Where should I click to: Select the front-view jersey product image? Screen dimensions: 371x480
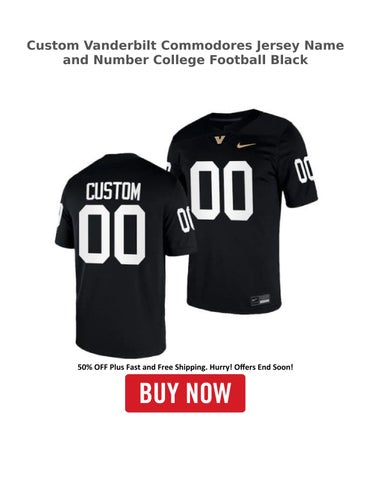click(243, 212)
